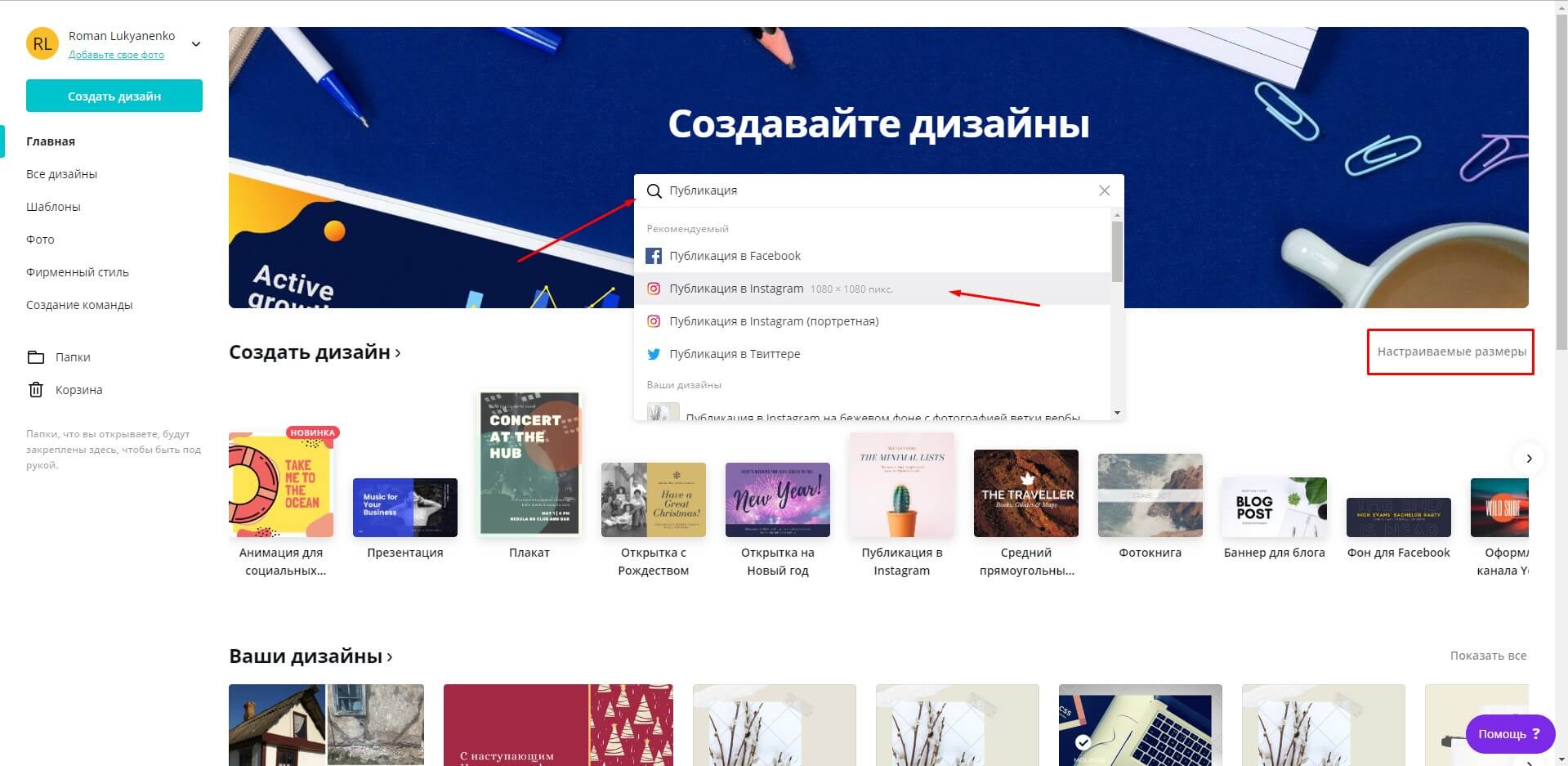The width and height of the screenshot is (1568, 766).
Task: Open 'Анимация для социальных' thumbnail
Action: [x=281, y=485]
